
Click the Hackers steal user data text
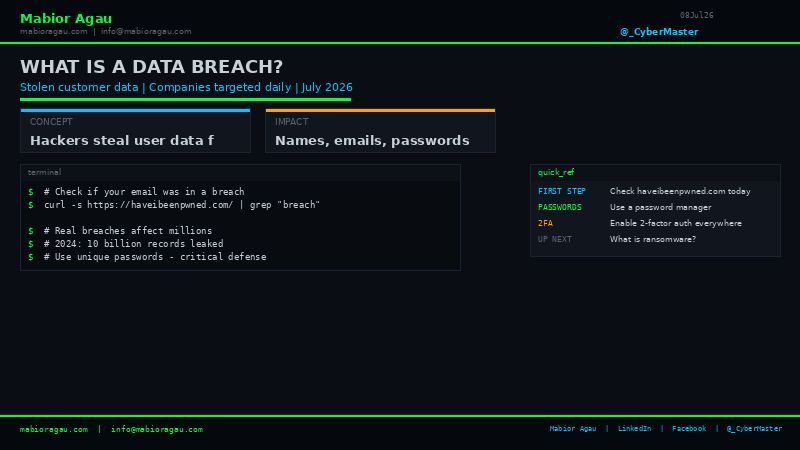122,140
